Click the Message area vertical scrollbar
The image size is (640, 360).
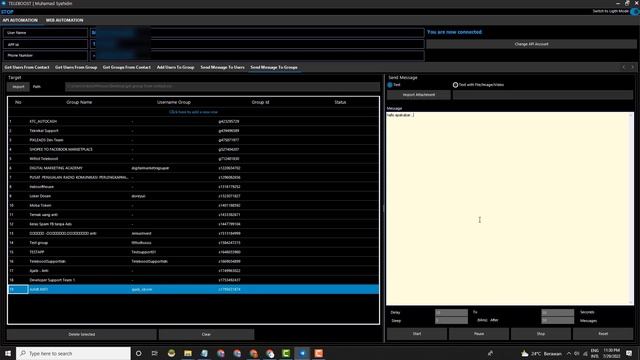[631, 208]
